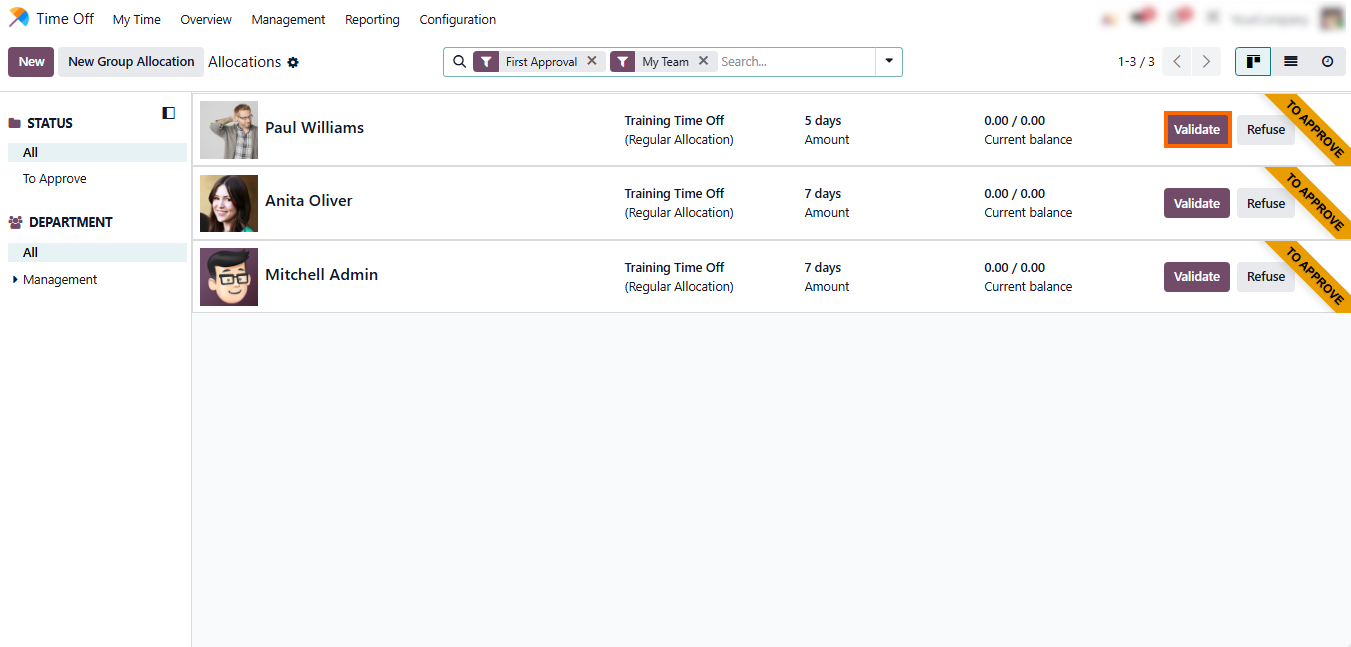This screenshot has height=647, width=1351.
Task: Remove the First Approval filter
Action: pos(592,61)
